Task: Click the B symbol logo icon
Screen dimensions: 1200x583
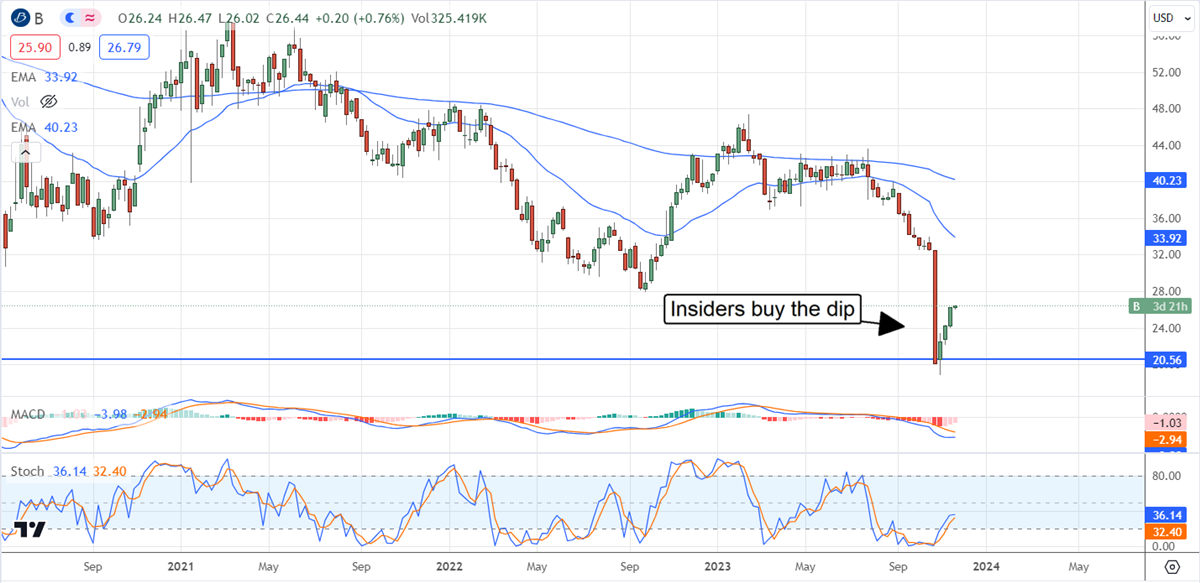Action: pyautogui.click(x=19, y=18)
